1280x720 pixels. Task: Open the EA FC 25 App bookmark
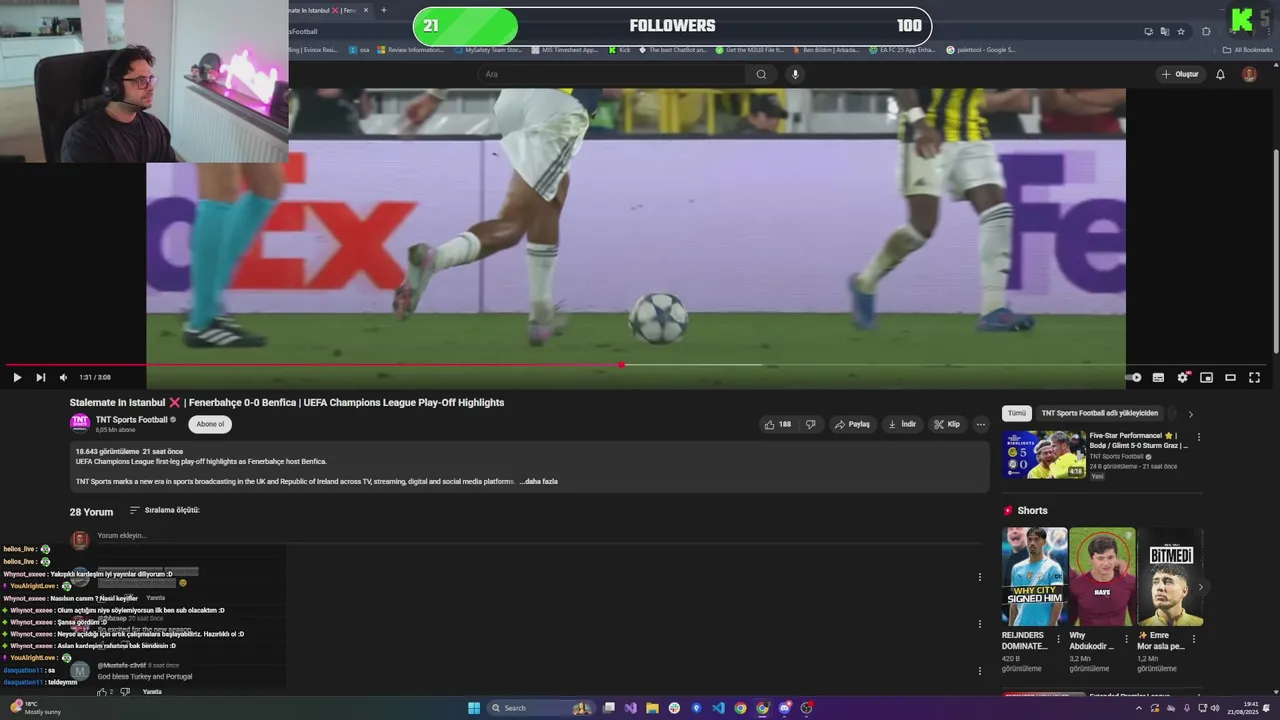coord(902,49)
